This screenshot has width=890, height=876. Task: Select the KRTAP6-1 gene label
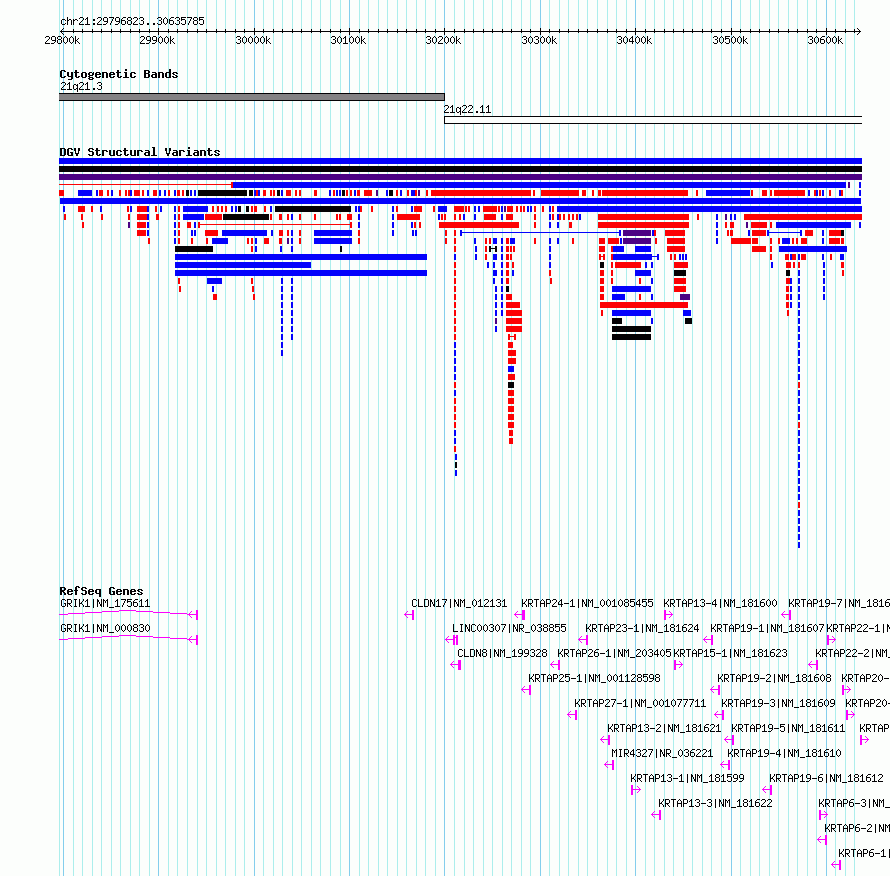[862, 853]
